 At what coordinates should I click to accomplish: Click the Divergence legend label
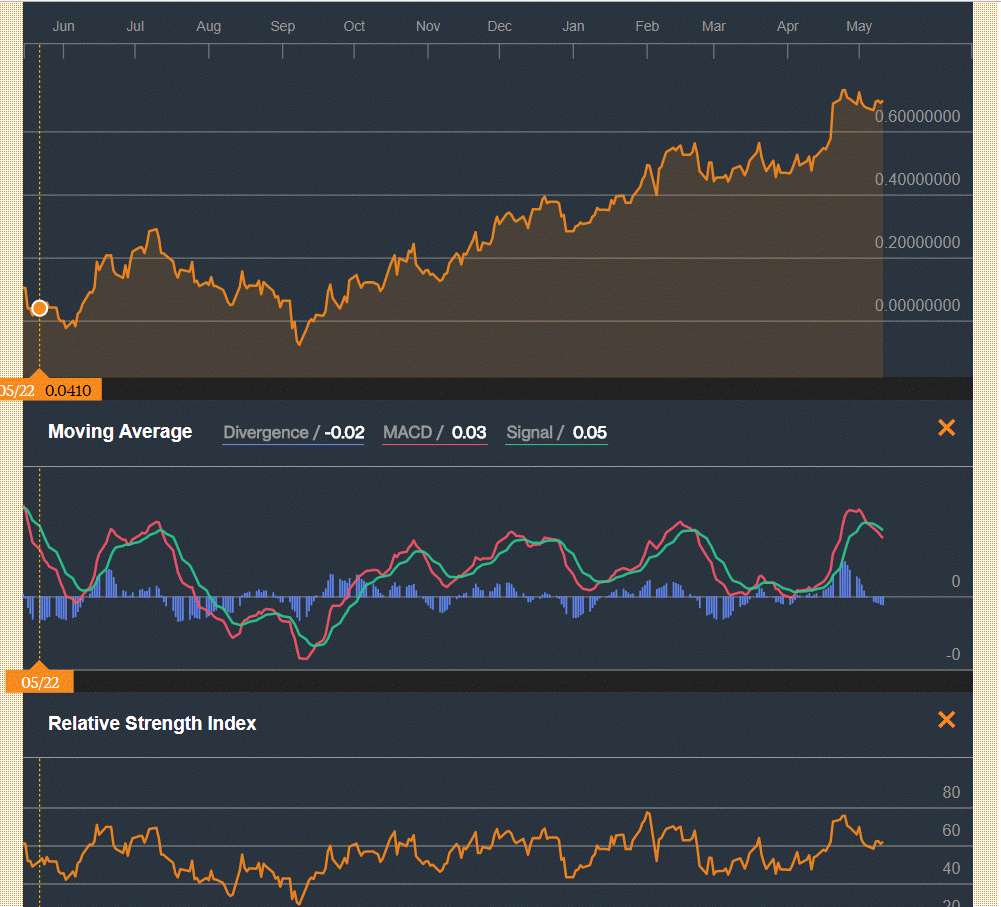point(265,433)
